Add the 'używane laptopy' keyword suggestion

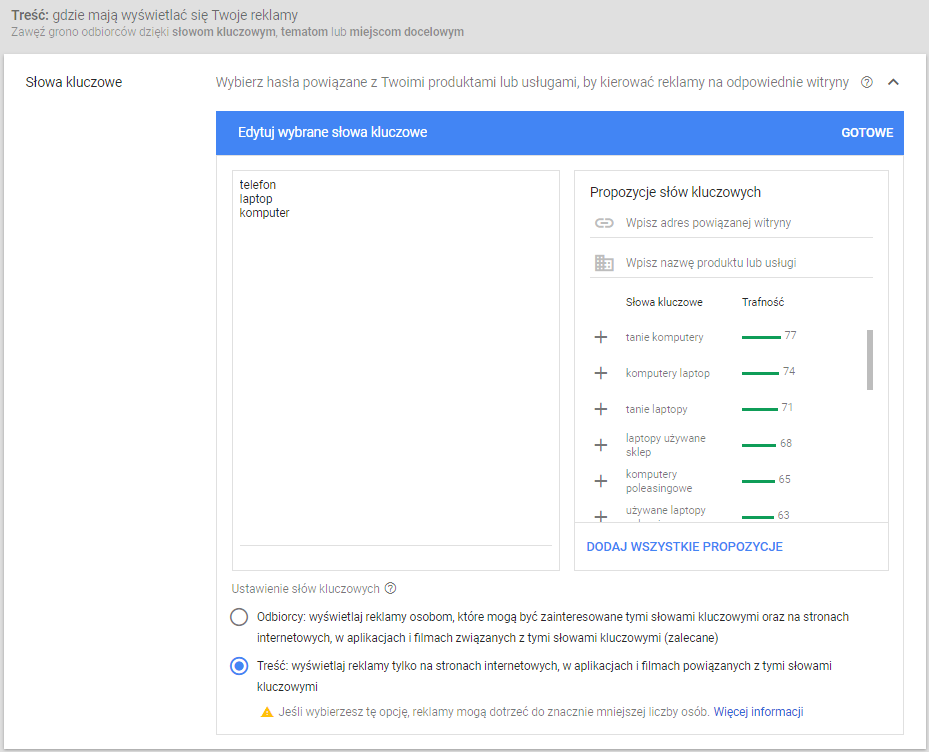click(601, 516)
